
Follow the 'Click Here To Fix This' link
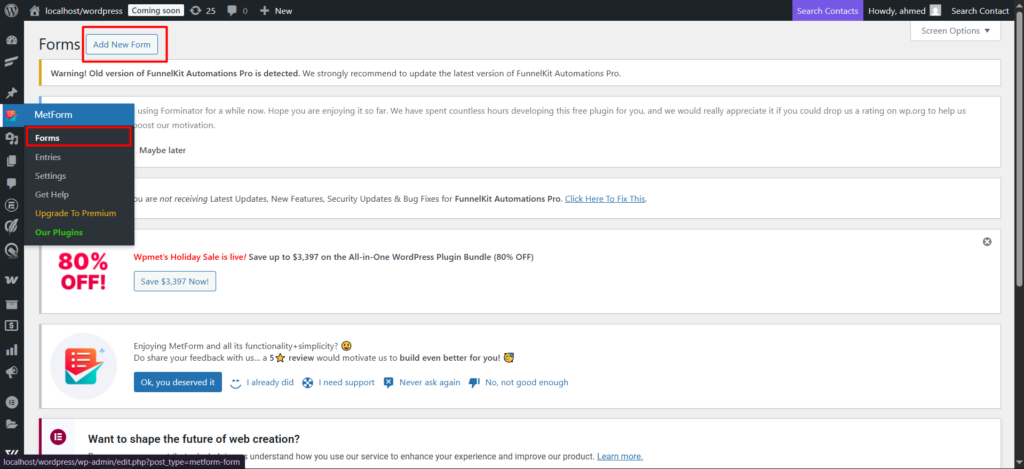click(x=605, y=199)
